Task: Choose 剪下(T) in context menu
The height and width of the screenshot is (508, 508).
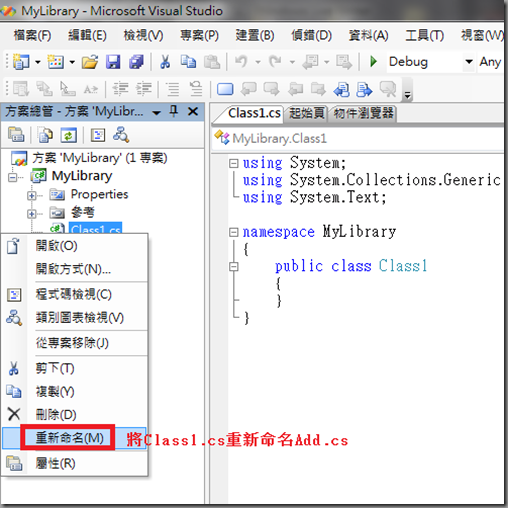Action: tap(74, 368)
